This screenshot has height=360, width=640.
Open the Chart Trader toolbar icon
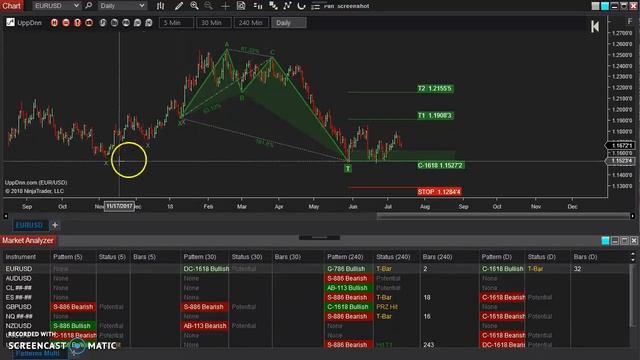[x=258, y=6]
